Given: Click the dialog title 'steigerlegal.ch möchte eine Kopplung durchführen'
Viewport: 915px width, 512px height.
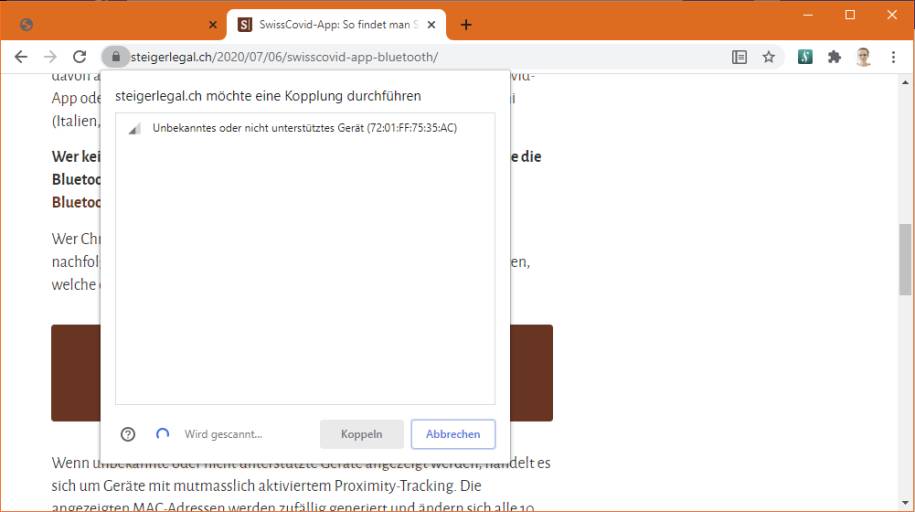Looking at the screenshot, I should click(x=268, y=96).
